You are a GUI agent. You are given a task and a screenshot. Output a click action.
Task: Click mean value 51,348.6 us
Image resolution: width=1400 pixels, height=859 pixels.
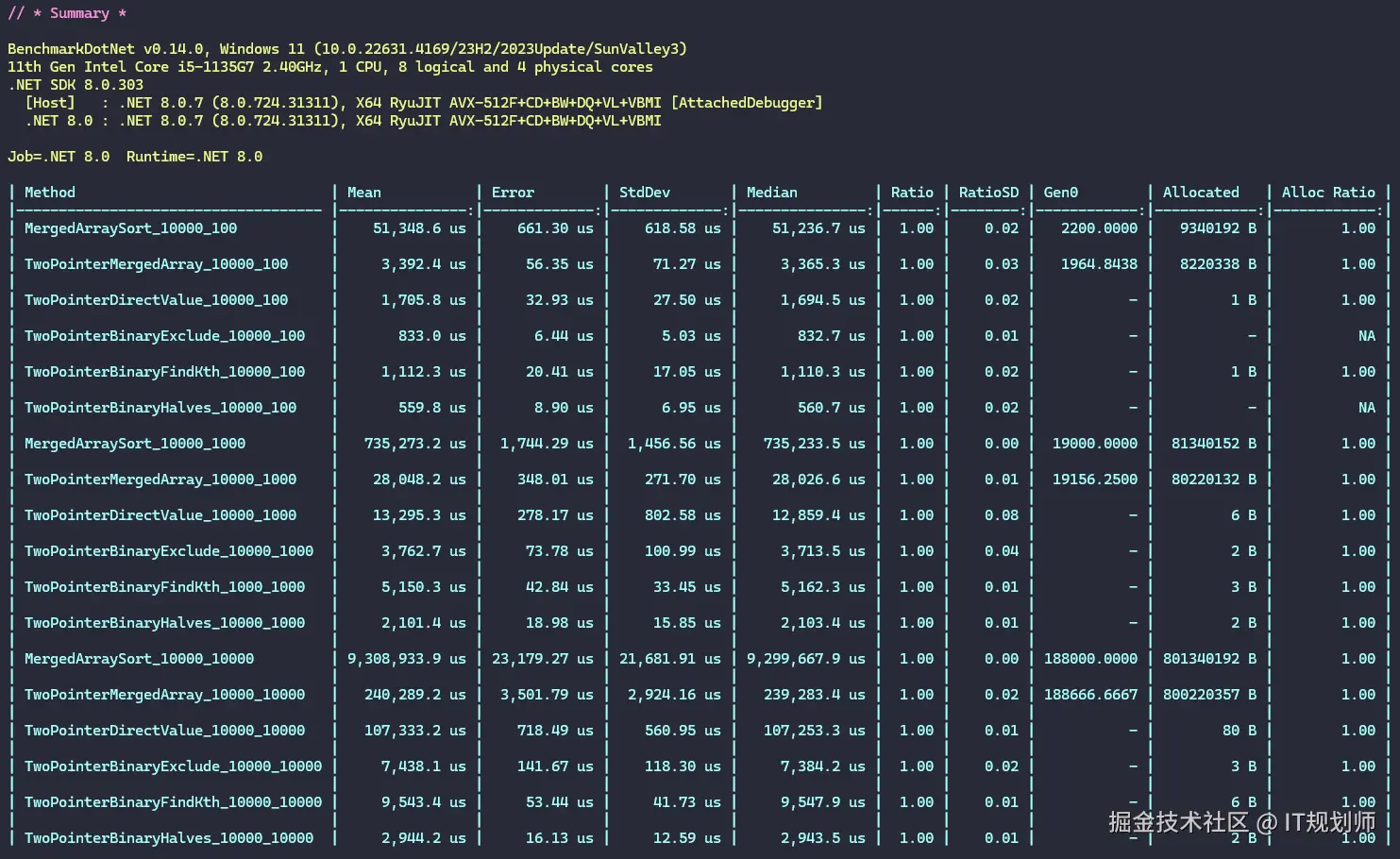(419, 228)
